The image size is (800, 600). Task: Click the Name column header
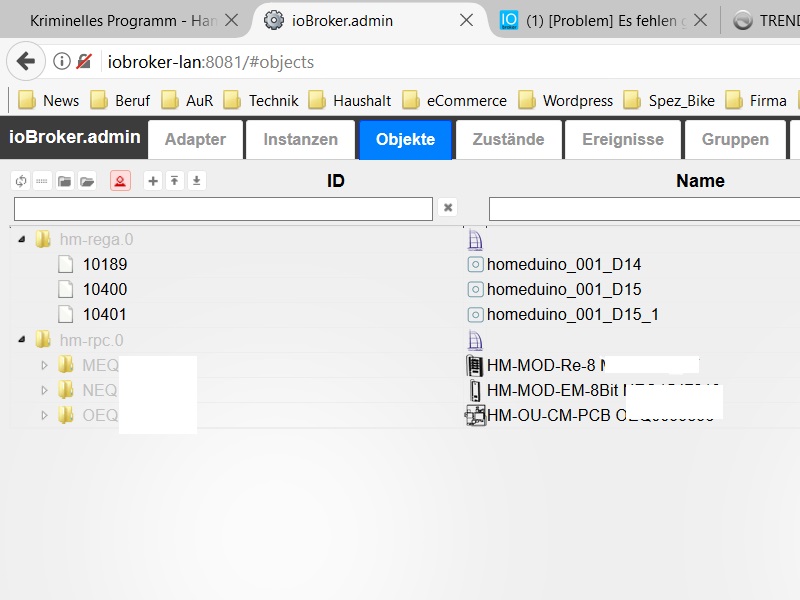(700, 181)
